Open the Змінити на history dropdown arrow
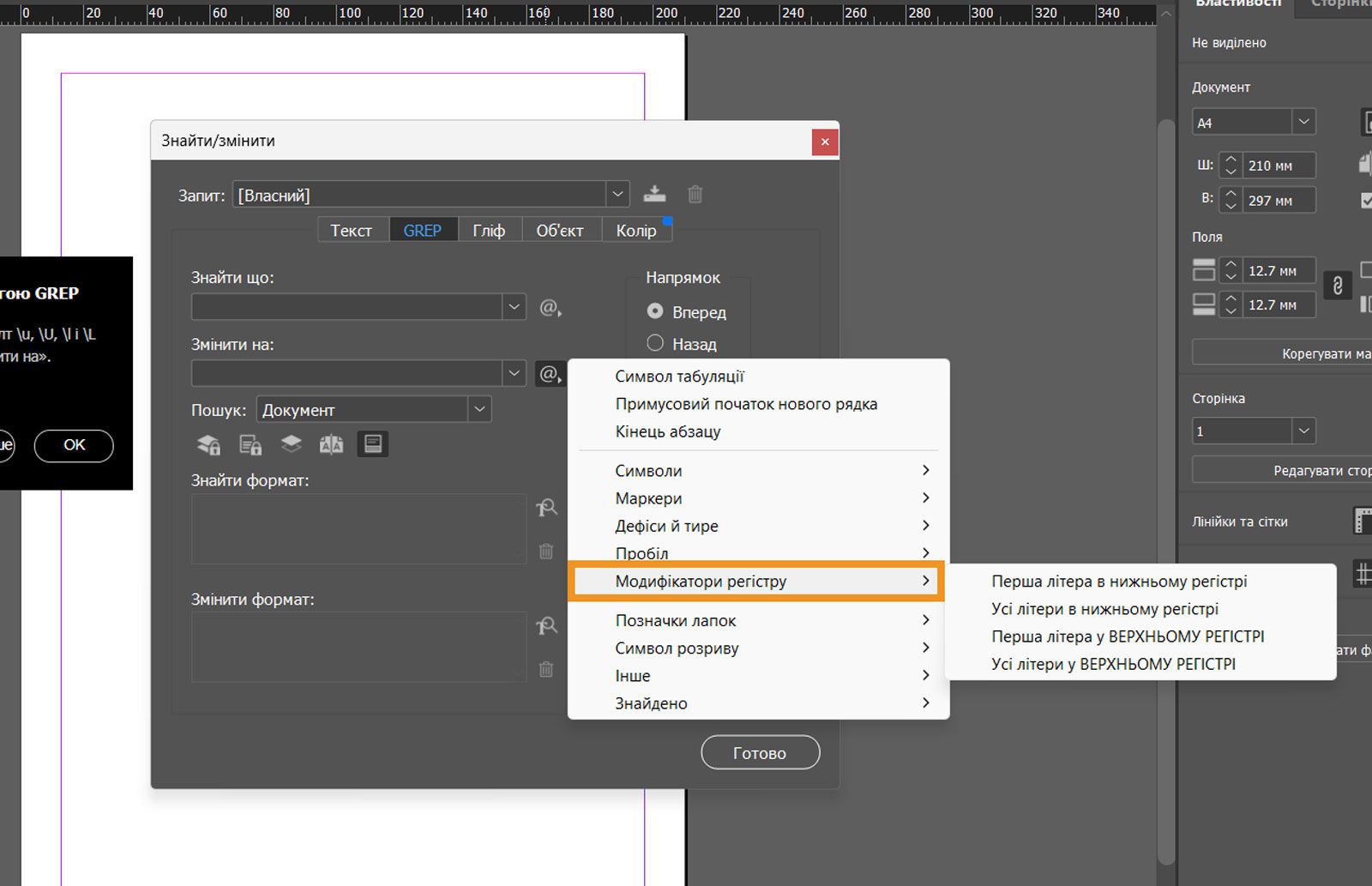Screen dimensions: 1372x886 click(514, 373)
